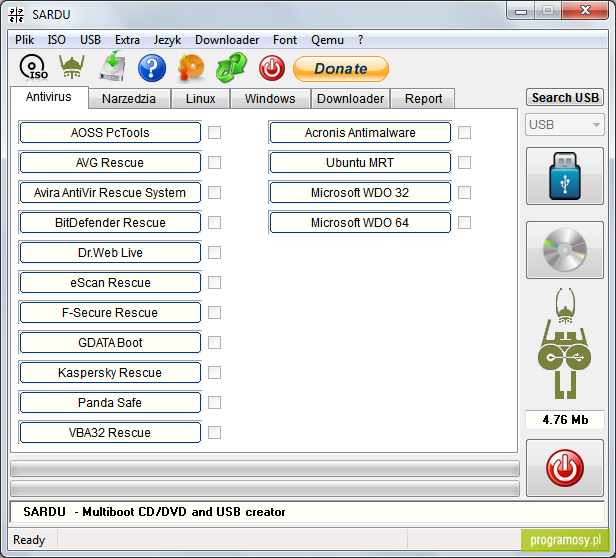Click the AVG Rescue button
This screenshot has height=558, width=616.
pyautogui.click(x=110, y=162)
